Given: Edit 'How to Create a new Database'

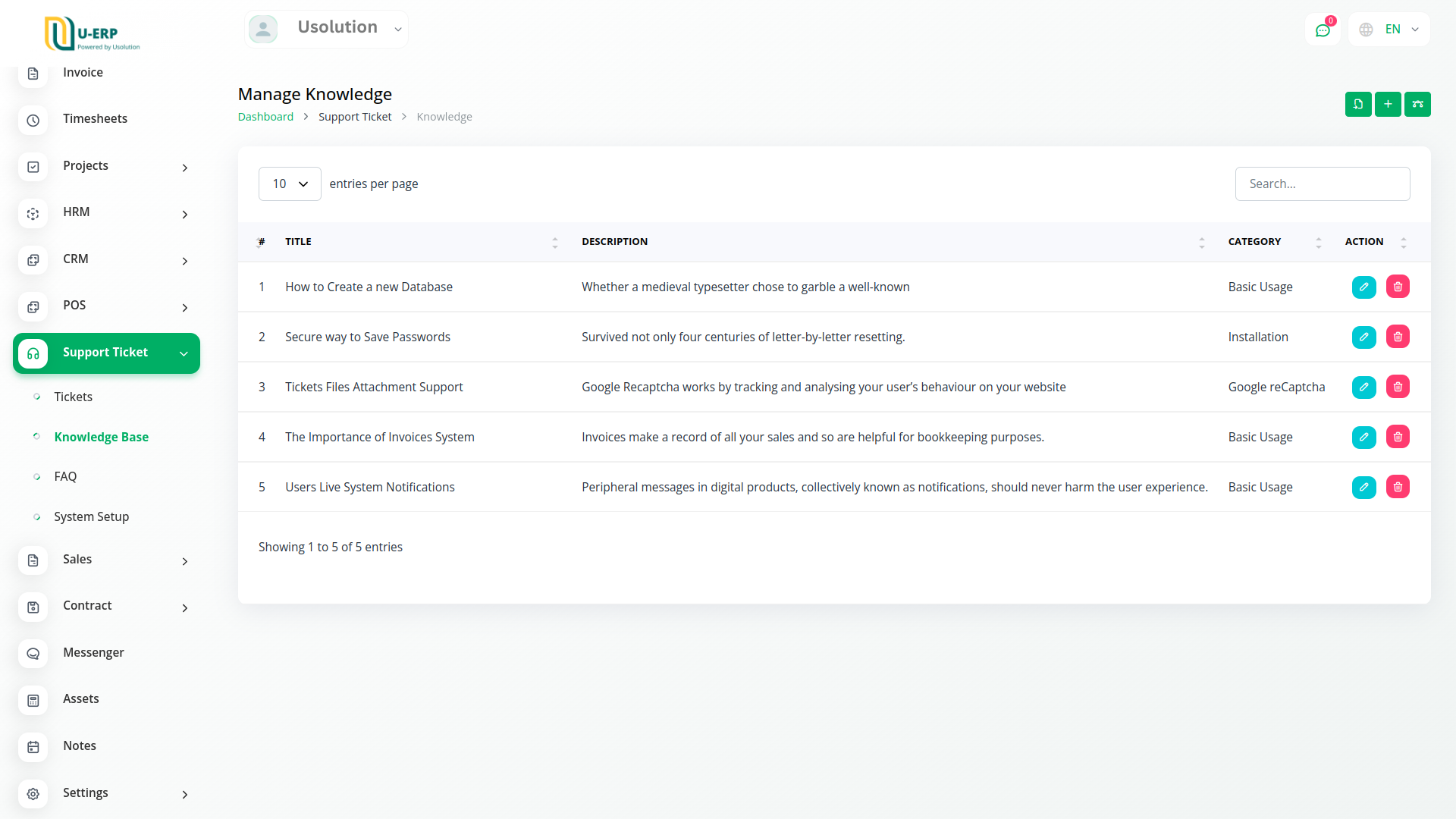Looking at the screenshot, I should [x=1363, y=287].
